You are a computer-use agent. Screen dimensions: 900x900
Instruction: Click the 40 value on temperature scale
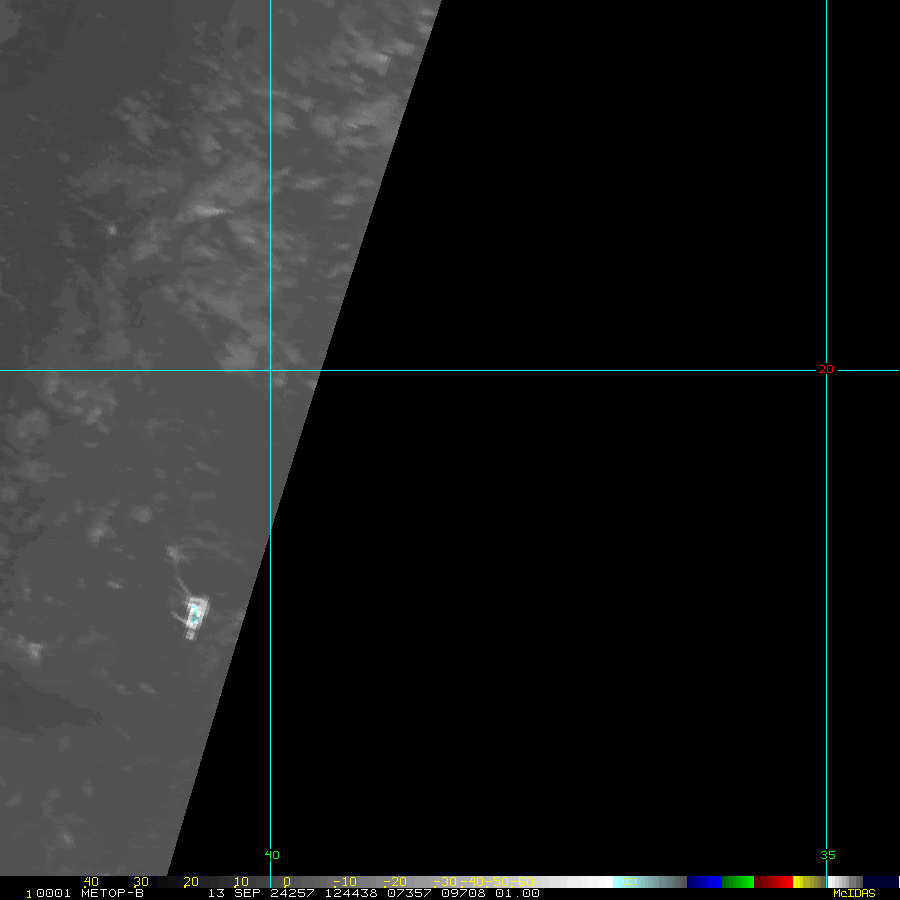91,882
